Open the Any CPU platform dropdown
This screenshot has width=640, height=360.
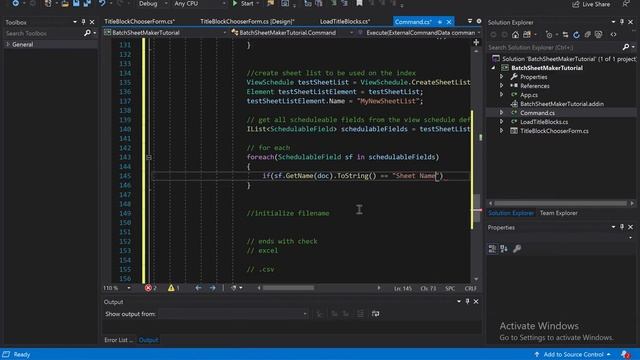199,3
